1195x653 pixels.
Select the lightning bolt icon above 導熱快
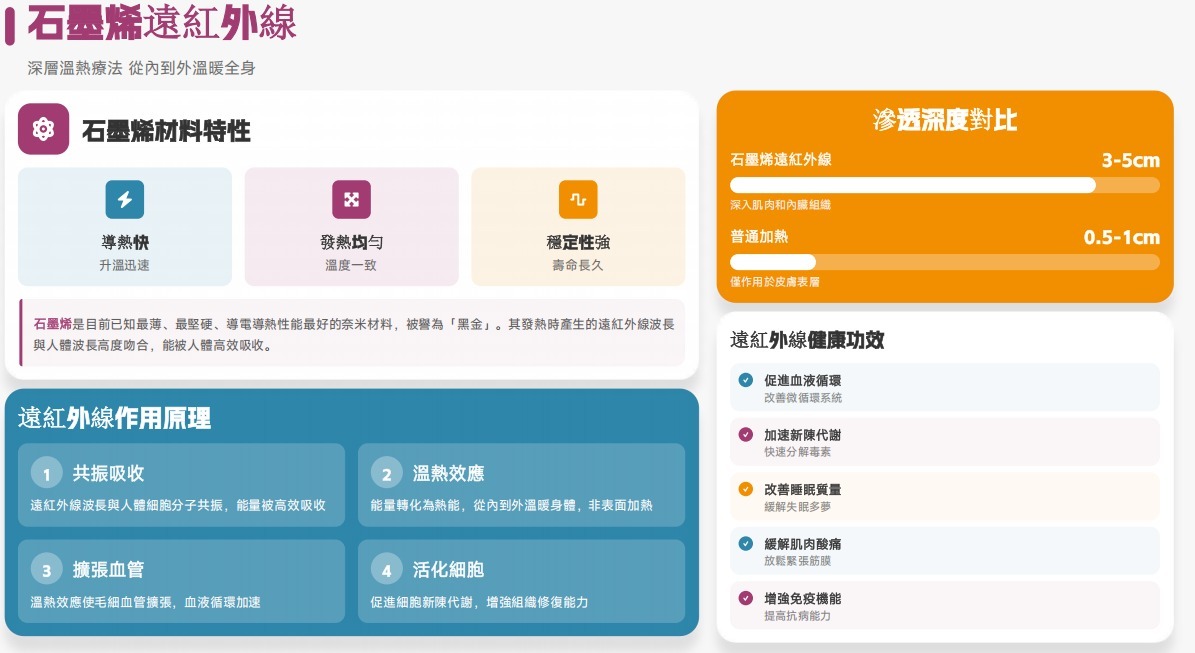click(x=125, y=198)
